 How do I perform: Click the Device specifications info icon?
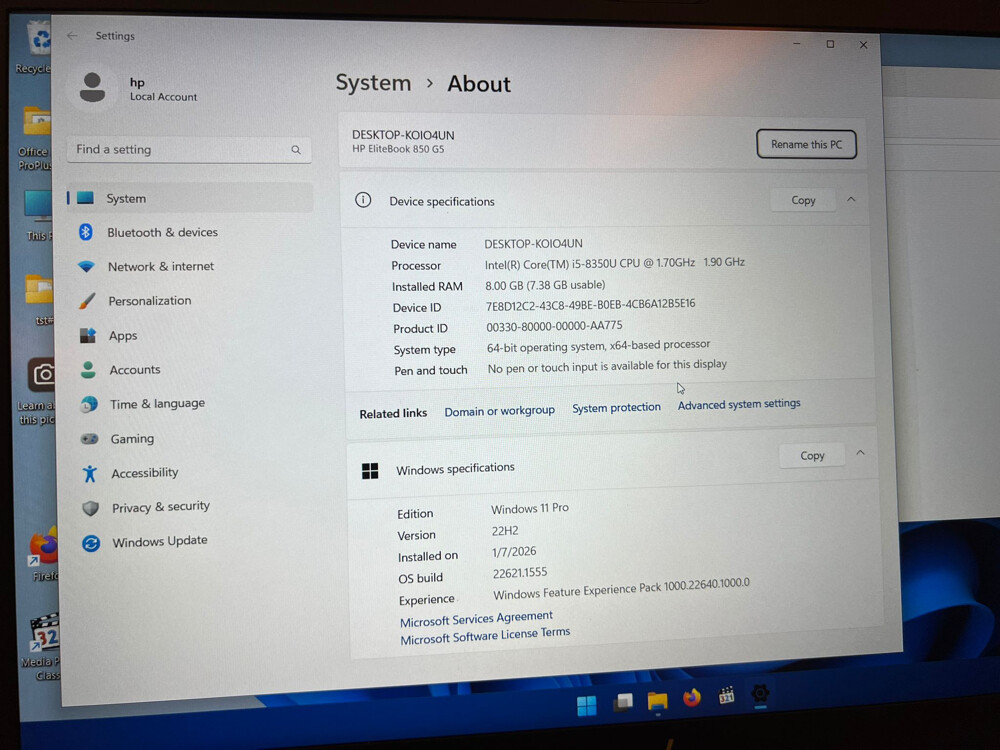coord(363,200)
